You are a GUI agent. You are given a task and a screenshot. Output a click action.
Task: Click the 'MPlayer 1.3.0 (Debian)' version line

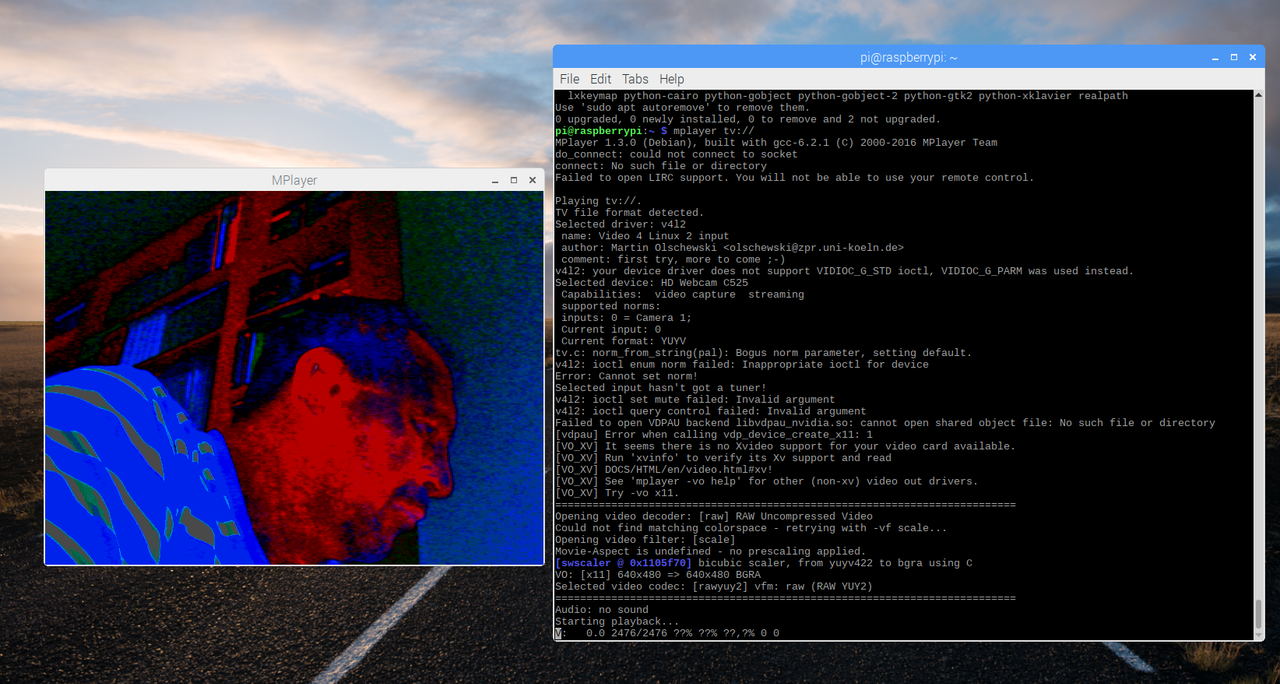[776, 143]
